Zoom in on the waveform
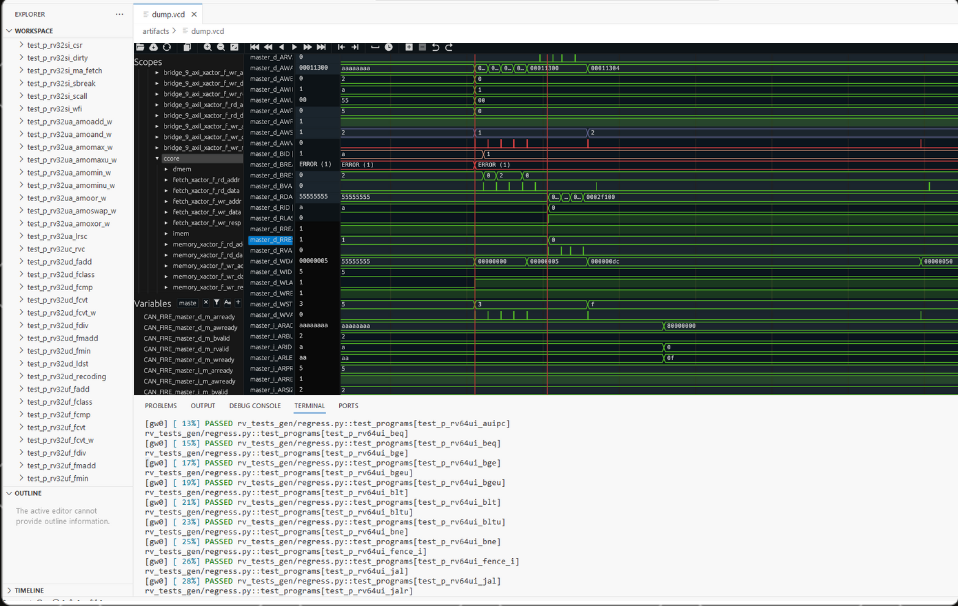Screen dimensions: 958x606 pos(208,47)
